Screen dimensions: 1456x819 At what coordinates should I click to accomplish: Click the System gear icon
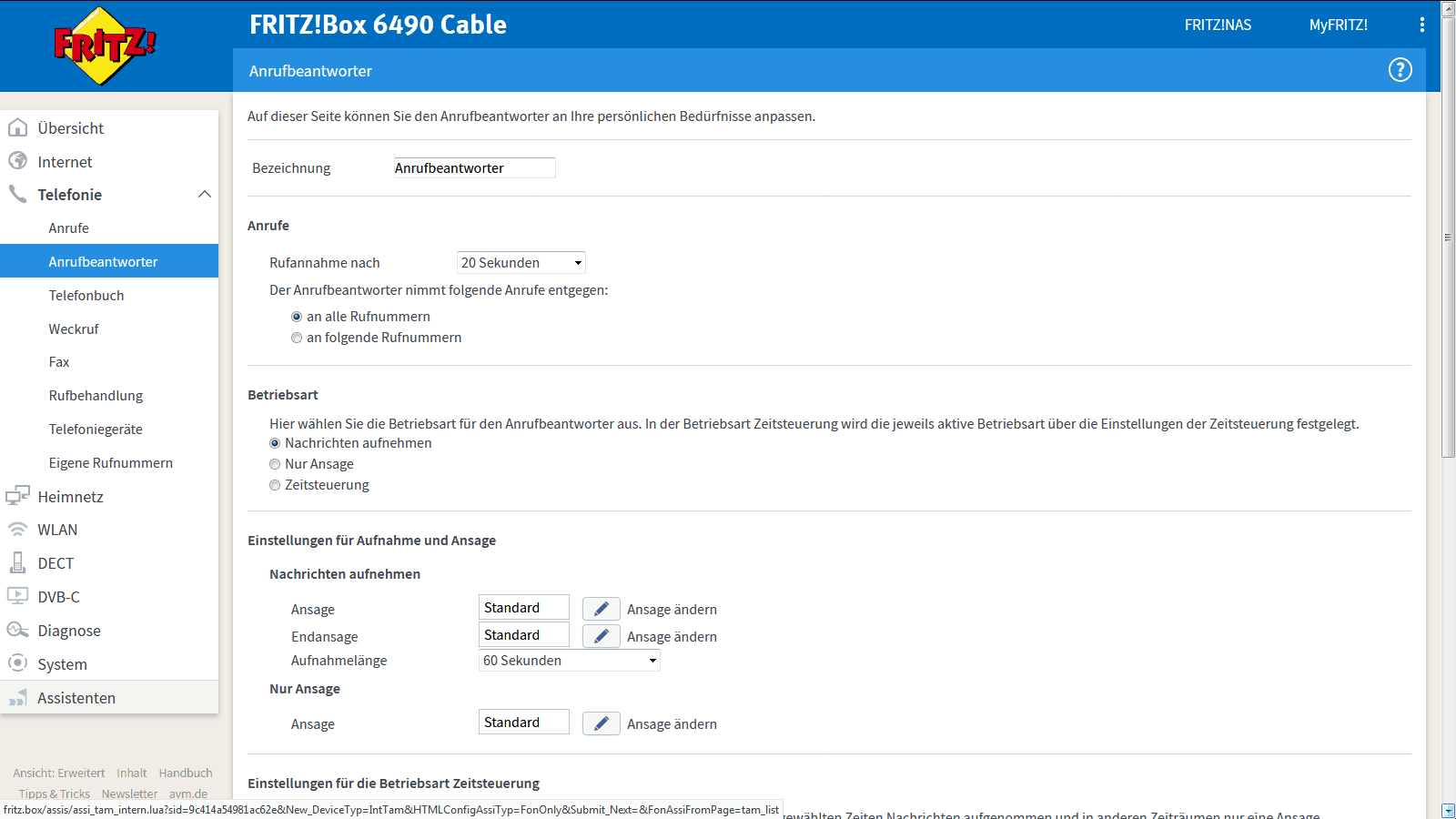(17, 662)
